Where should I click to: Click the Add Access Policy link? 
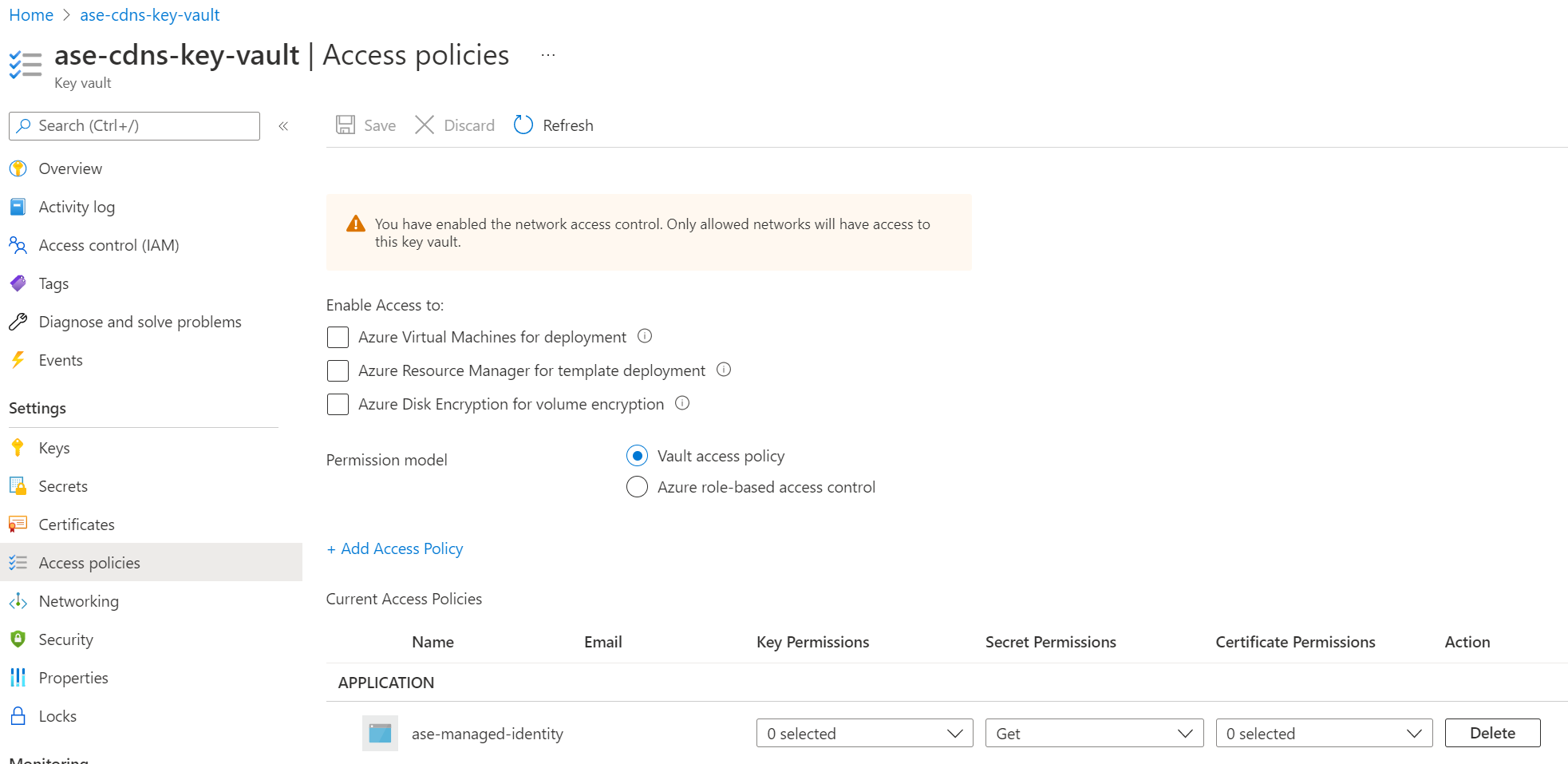coord(395,548)
